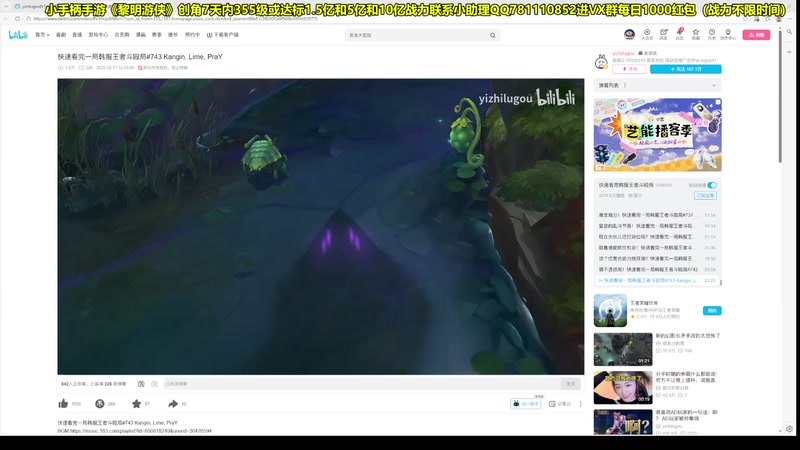This screenshot has height=450, width=800.
Task: Click the bilibili logo in the header
Action: point(18,35)
